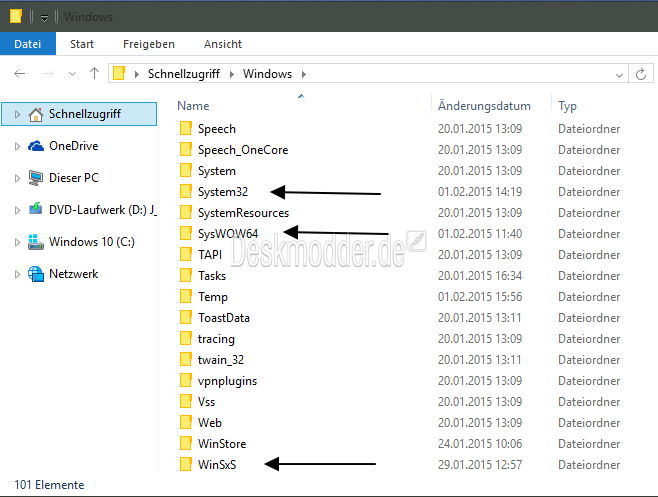Image resolution: width=658 pixels, height=497 pixels.
Task: Sort by the Name column header
Action: [193, 106]
